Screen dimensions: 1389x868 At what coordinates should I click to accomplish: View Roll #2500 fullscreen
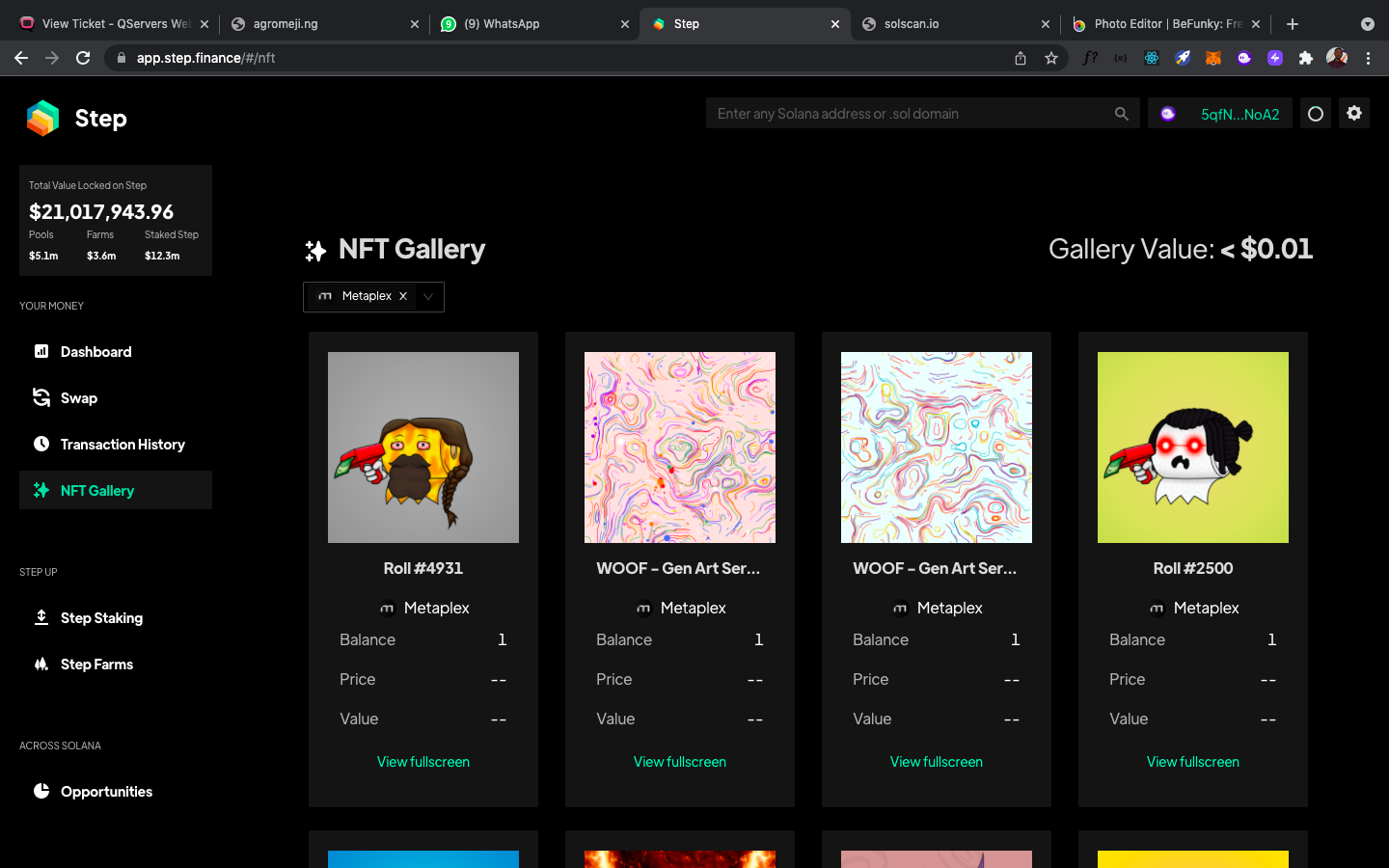tap(1193, 762)
